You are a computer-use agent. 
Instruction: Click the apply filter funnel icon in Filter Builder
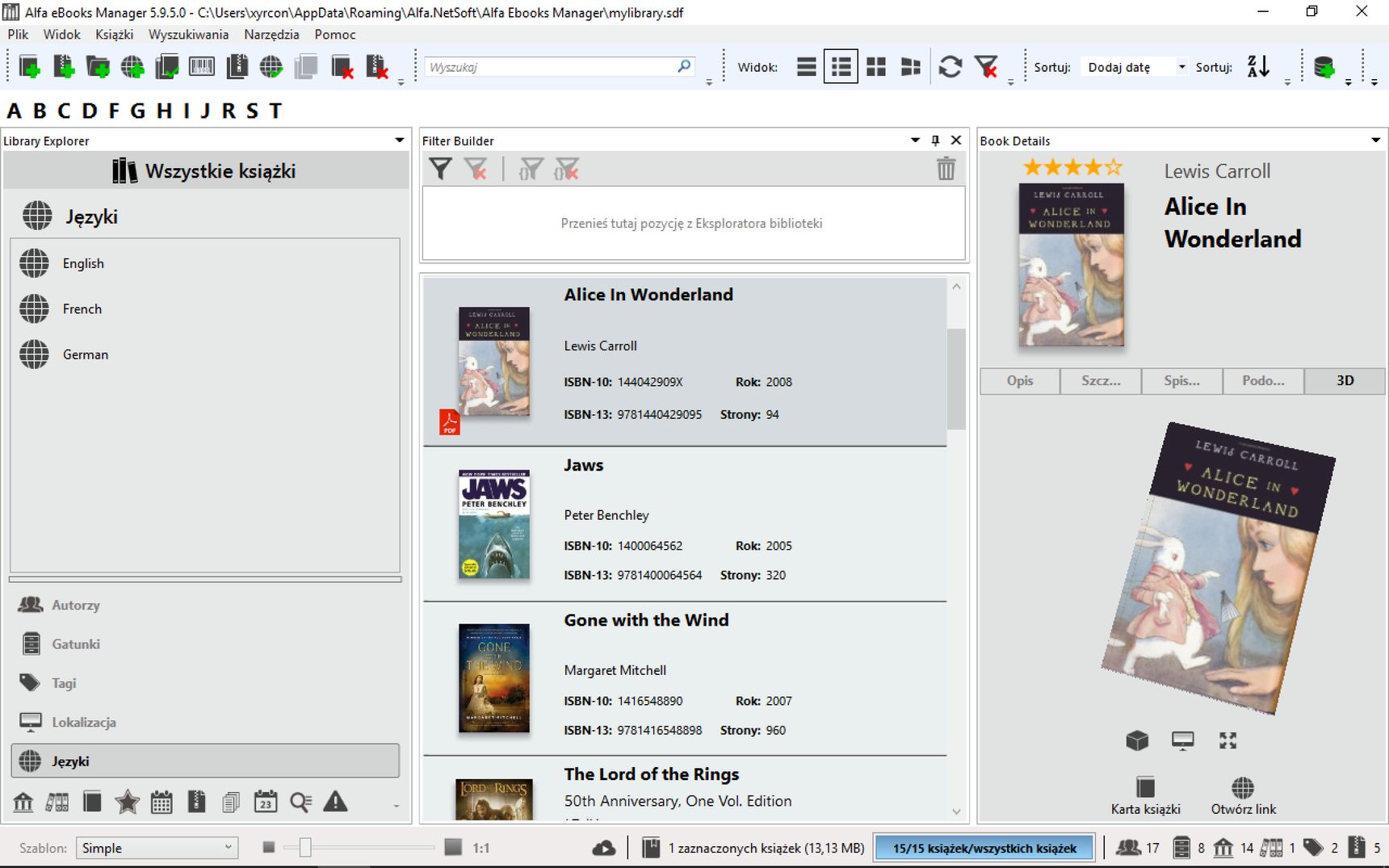[440, 169]
